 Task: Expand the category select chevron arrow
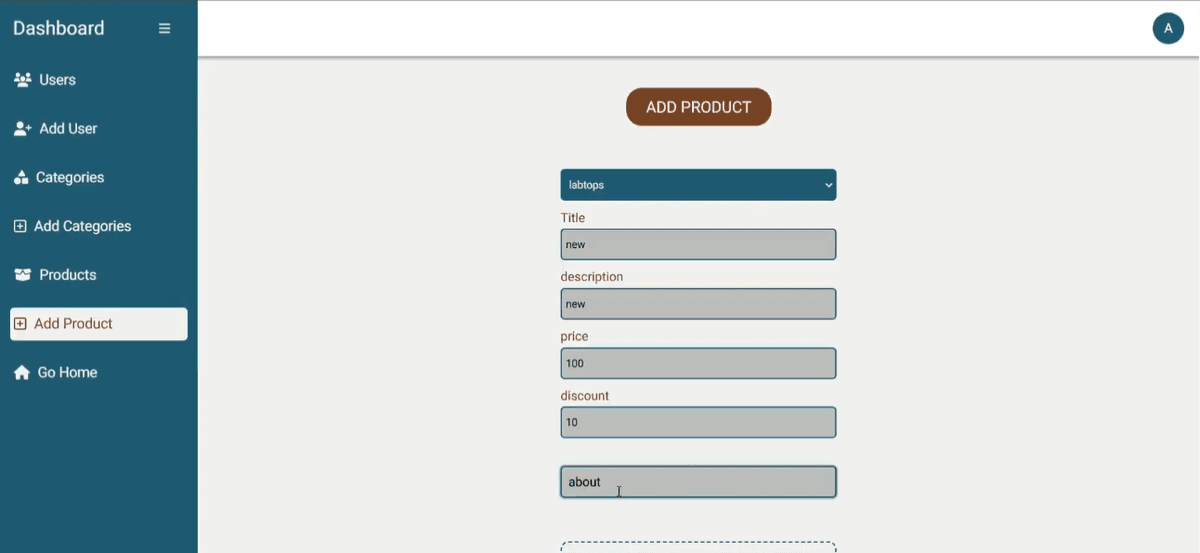pyautogui.click(x=828, y=185)
